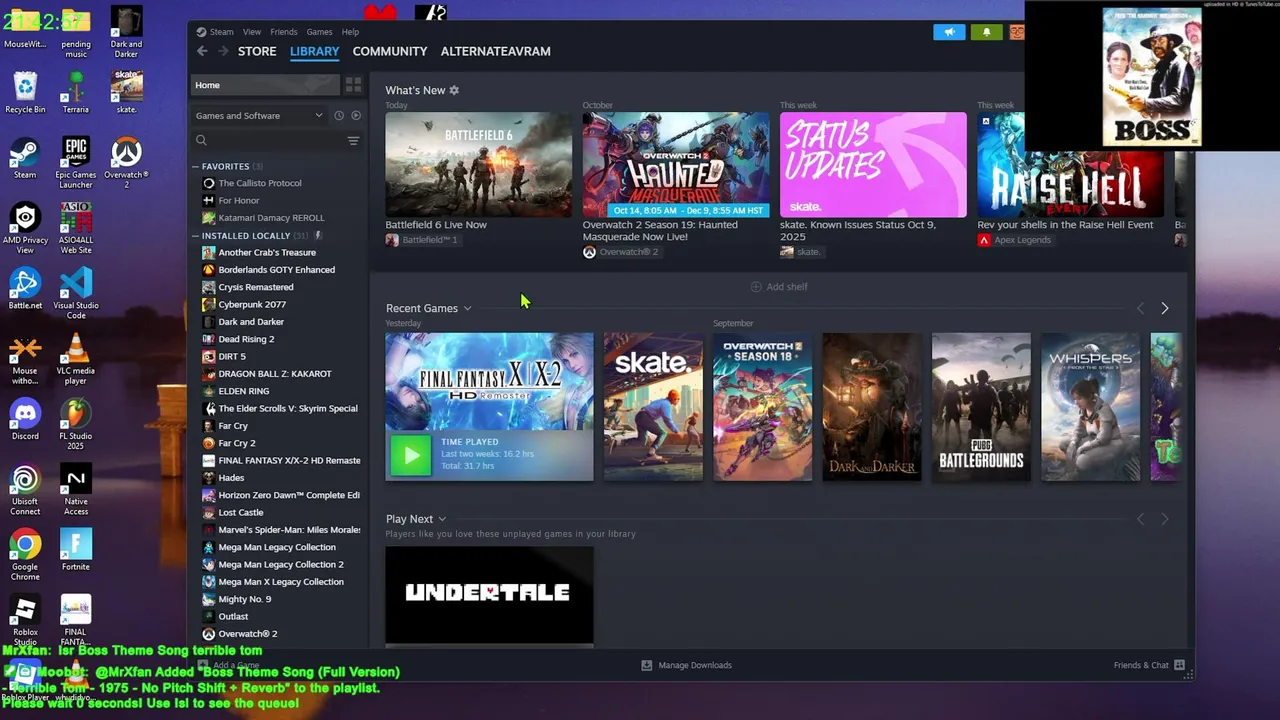Select Hades in the library list
1280x720 pixels.
231,478
